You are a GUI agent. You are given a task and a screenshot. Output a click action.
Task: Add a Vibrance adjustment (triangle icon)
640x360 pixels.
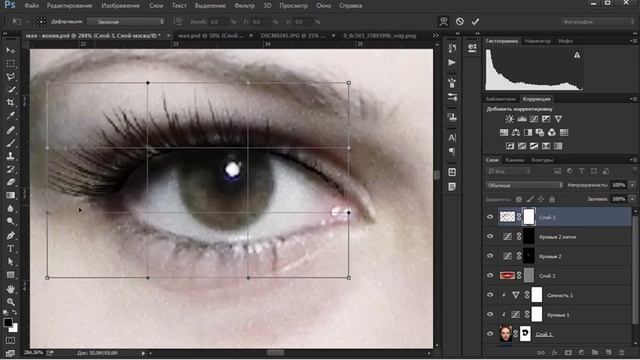click(x=558, y=119)
